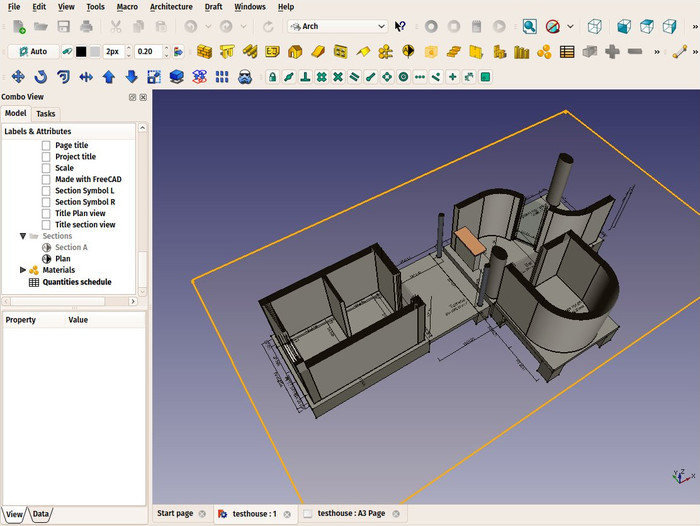Click the Arch Building (house) tool
Screen dimensions: 700x526
(x=295, y=51)
